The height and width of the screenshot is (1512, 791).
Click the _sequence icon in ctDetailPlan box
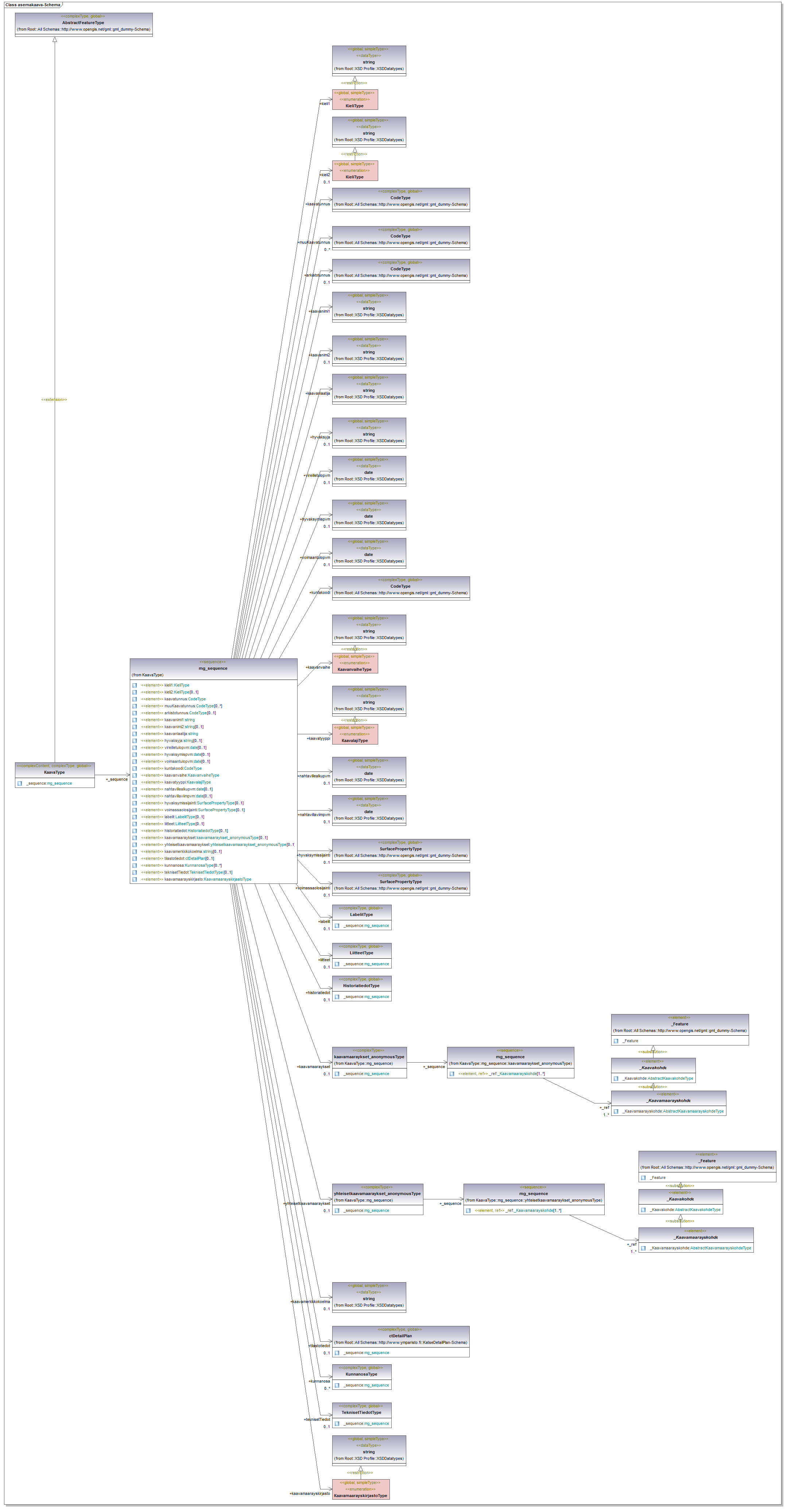point(337,1353)
